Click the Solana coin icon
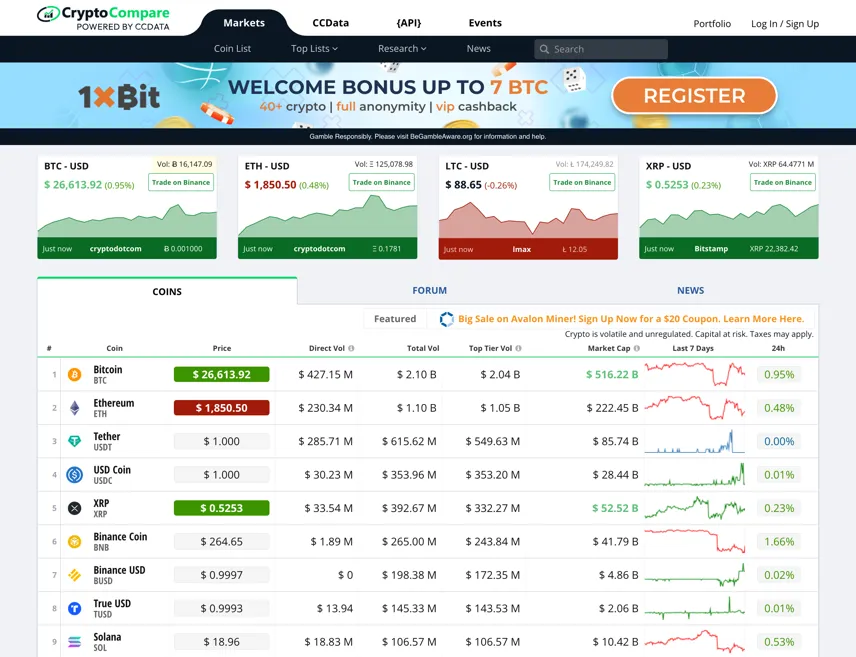This screenshot has height=657, width=856. click(74, 642)
